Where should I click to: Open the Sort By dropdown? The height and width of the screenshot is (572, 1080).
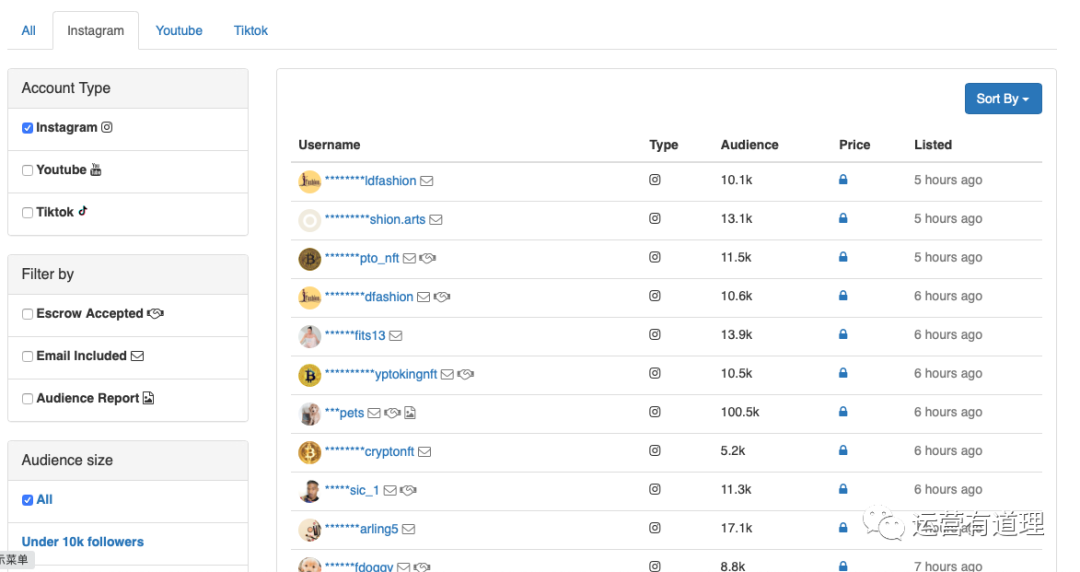pos(1002,98)
